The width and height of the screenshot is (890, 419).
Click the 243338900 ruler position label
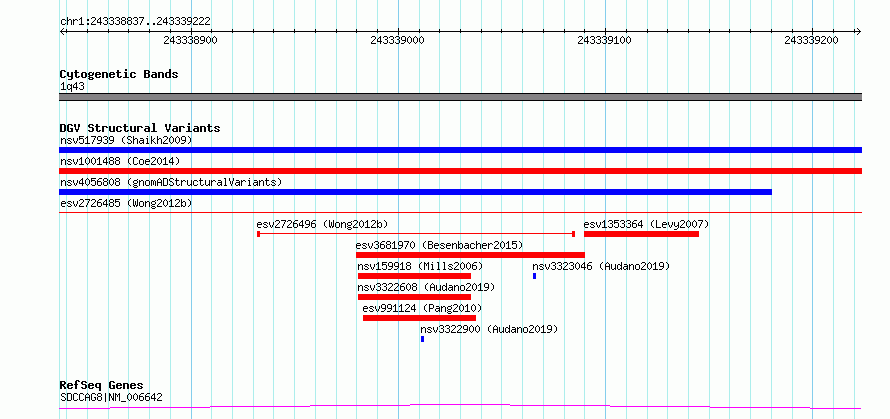pos(190,40)
